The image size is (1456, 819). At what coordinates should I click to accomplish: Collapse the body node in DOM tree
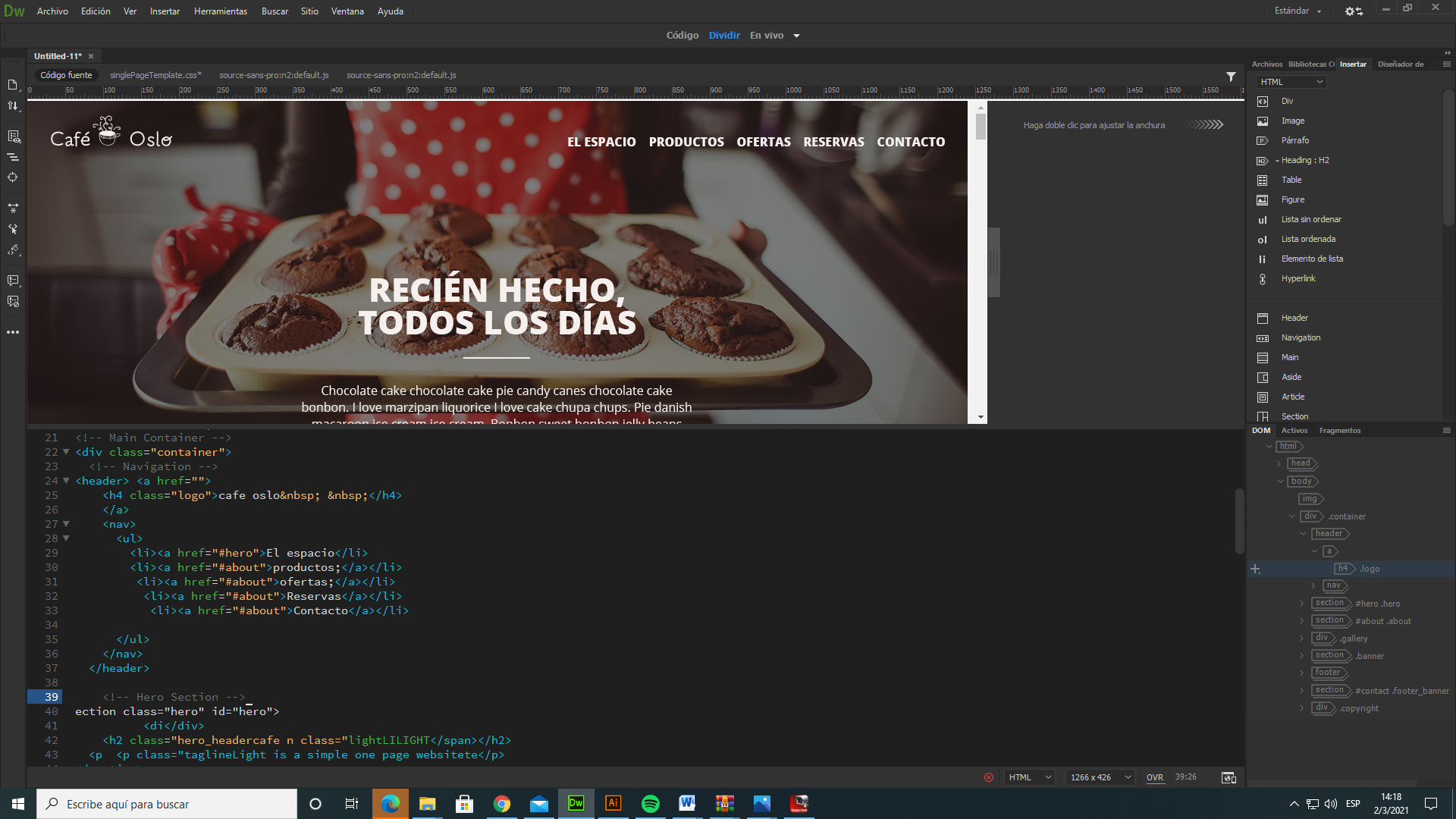point(1280,482)
